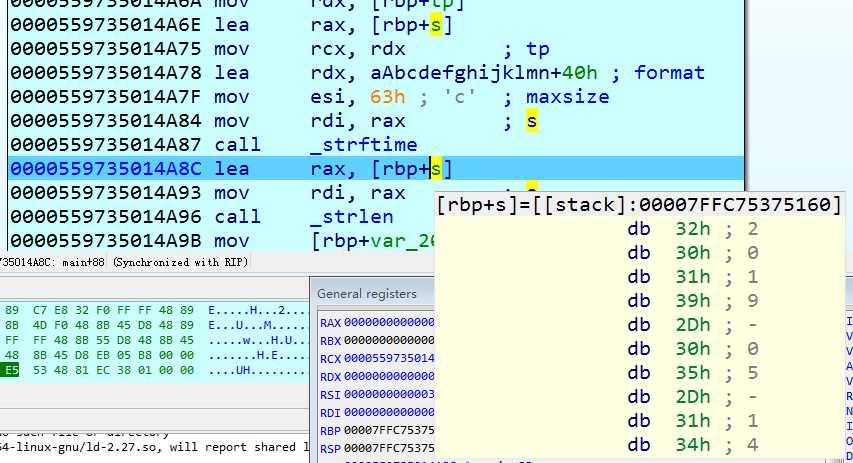Click 'Synchronized with RIP' status text
The width and height of the screenshot is (853, 463).
coord(180,262)
